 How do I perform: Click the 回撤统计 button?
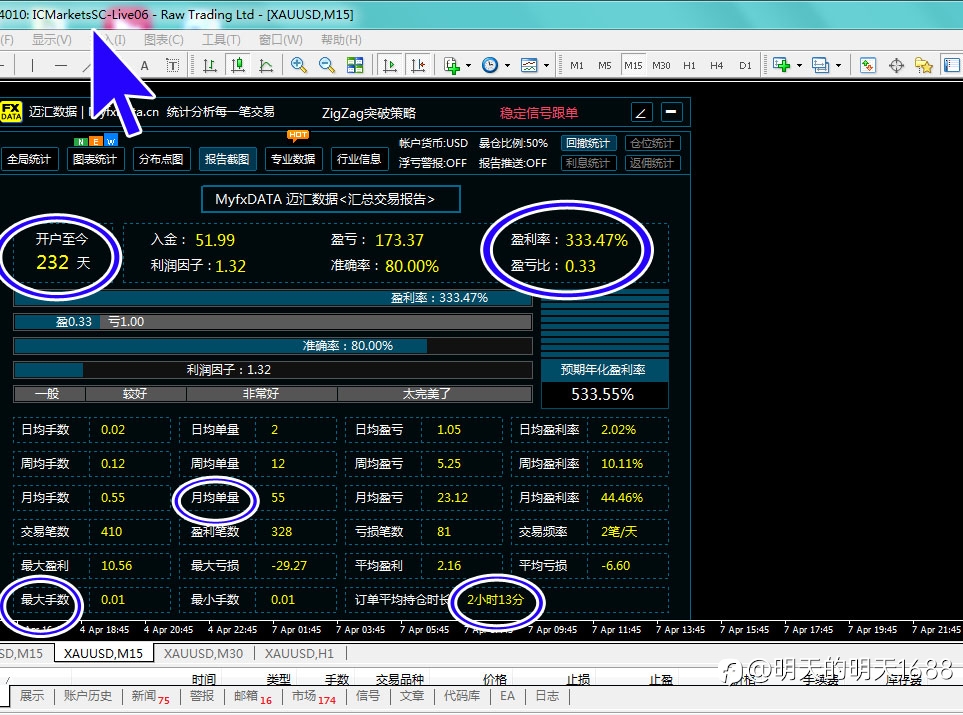pyautogui.click(x=588, y=143)
